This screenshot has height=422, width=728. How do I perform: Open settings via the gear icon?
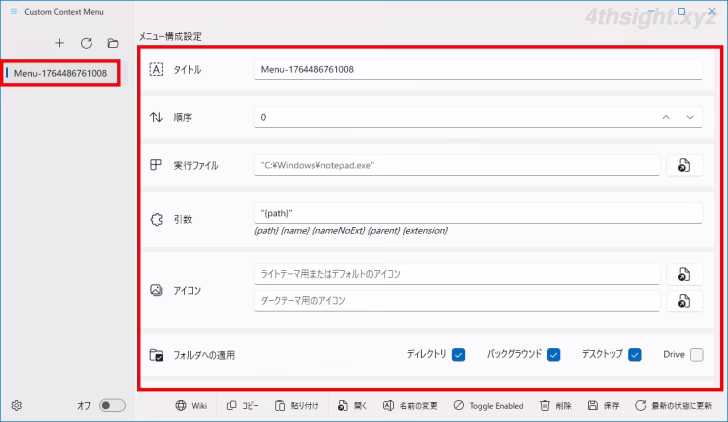(17, 405)
